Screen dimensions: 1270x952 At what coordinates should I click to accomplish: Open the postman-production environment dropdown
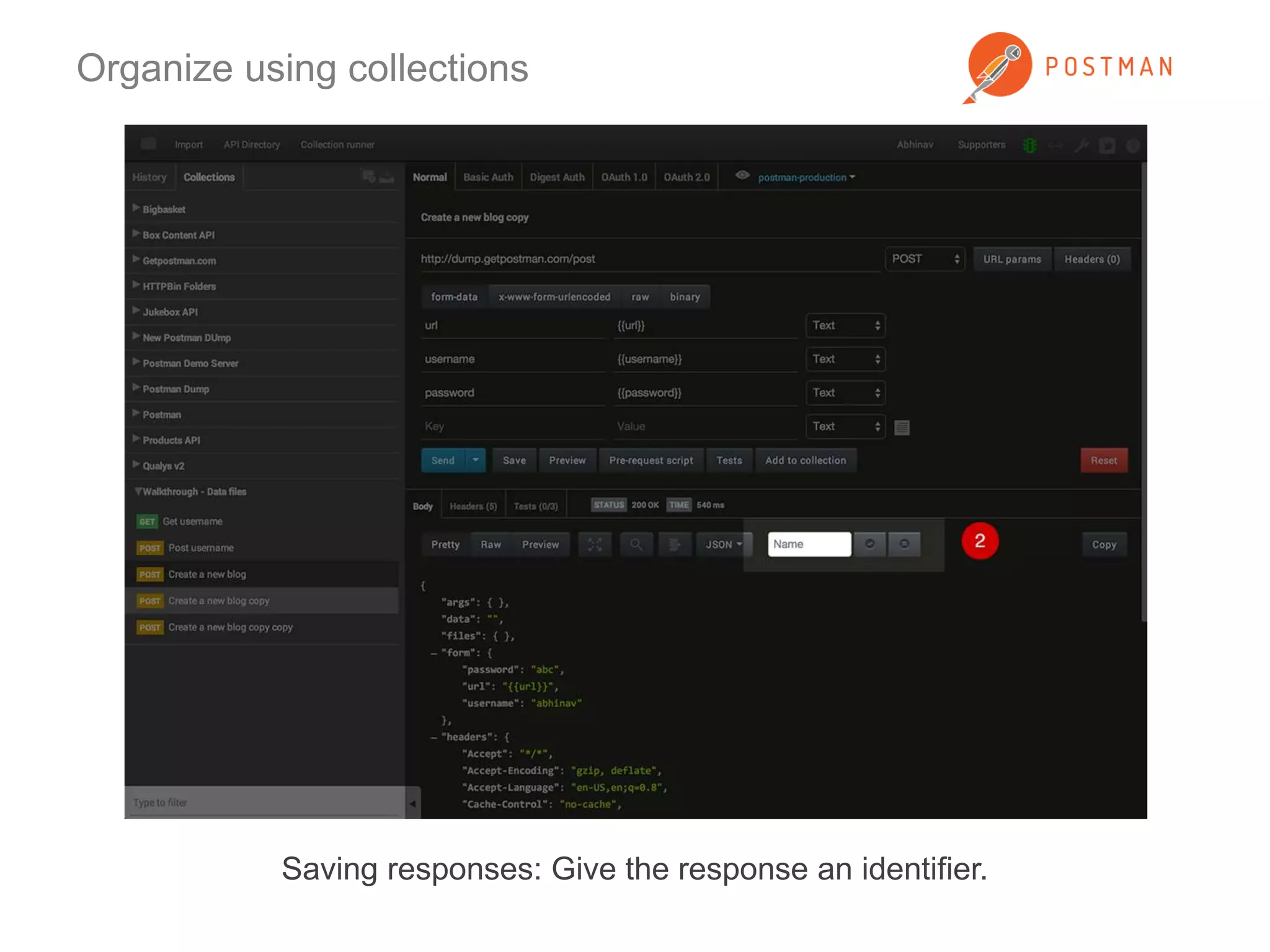coord(807,177)
